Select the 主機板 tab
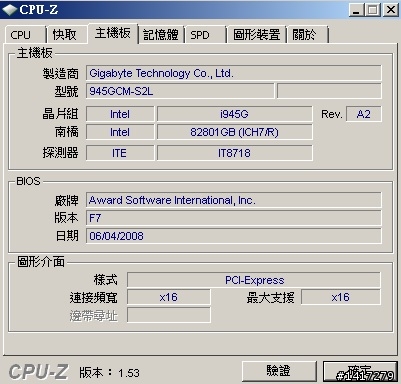The height and width of the screenshot is (384, 401). pos(113,33)
